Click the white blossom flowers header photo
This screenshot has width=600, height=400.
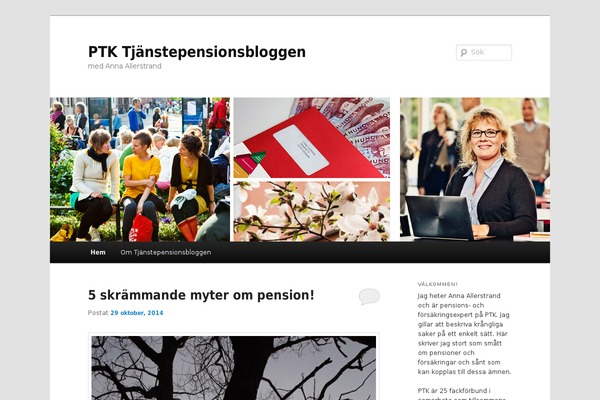coord(311,211)
